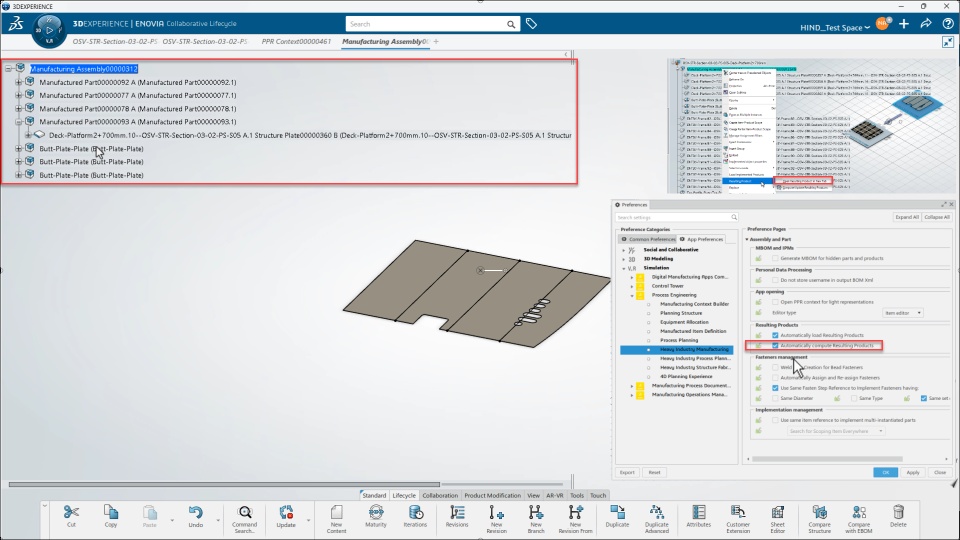Click New Revision From tool
The width and height of the screenshot is (960, 540).
(x=576, y=519)
